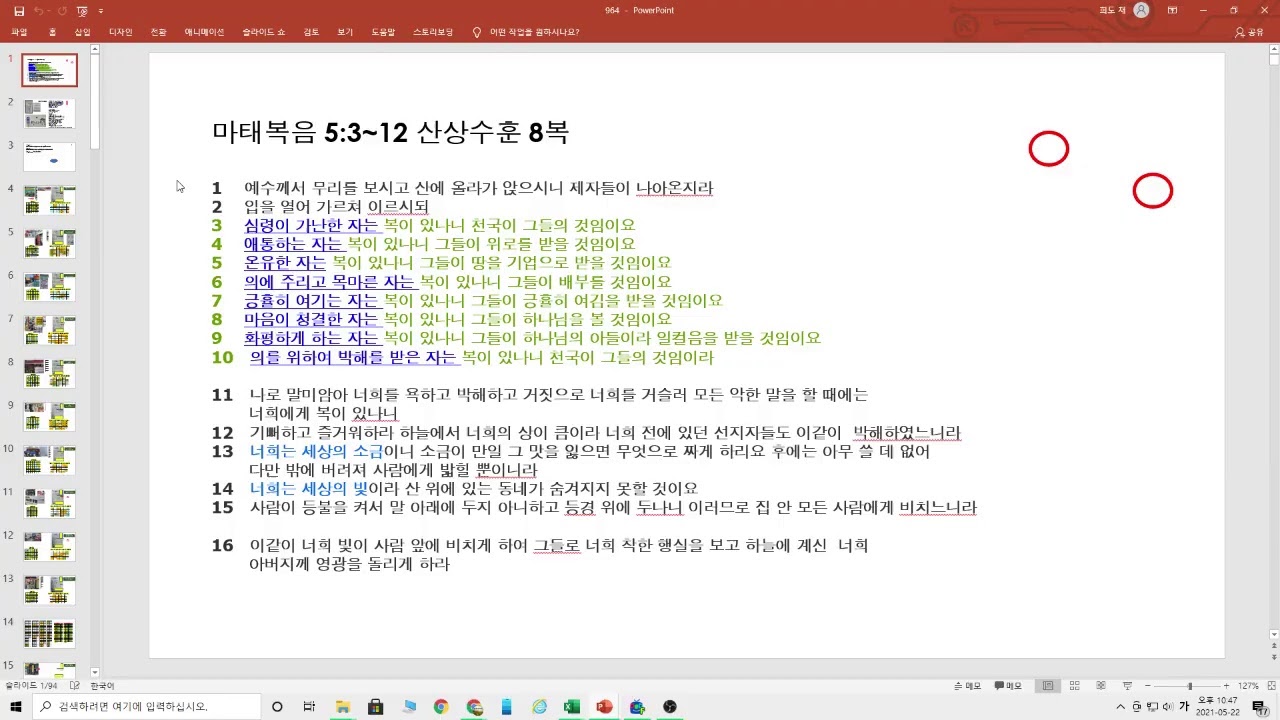Click the slide title 마태복음 5:3~12 산상수훈 8복

390,131
